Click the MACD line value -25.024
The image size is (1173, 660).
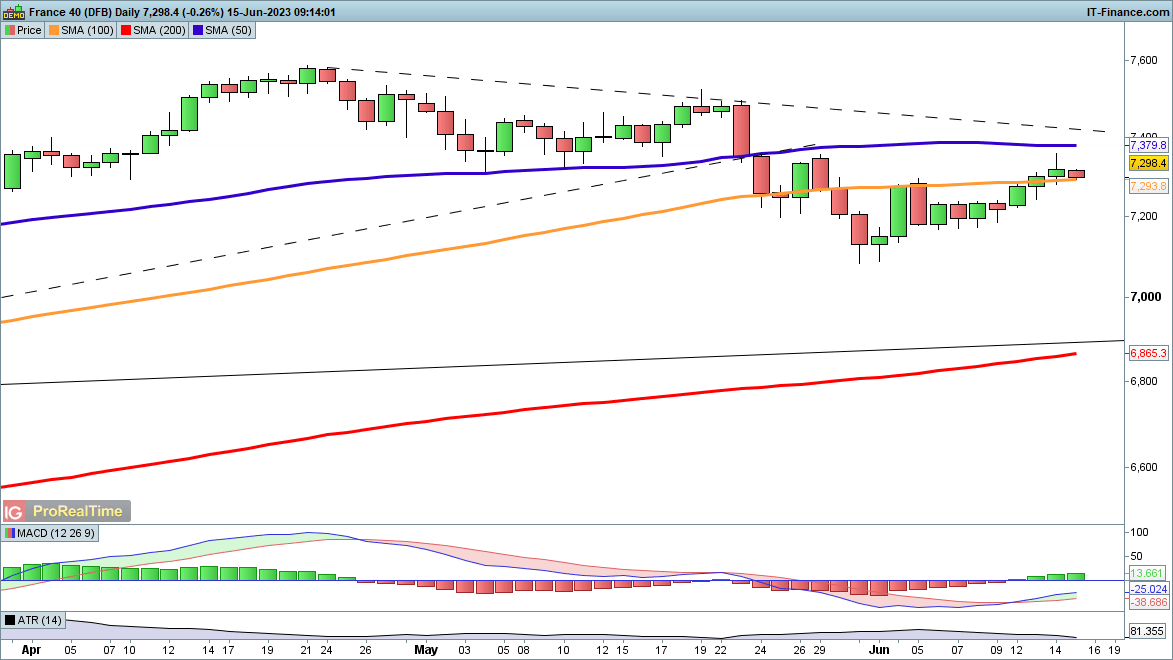tap(1148, 590)
